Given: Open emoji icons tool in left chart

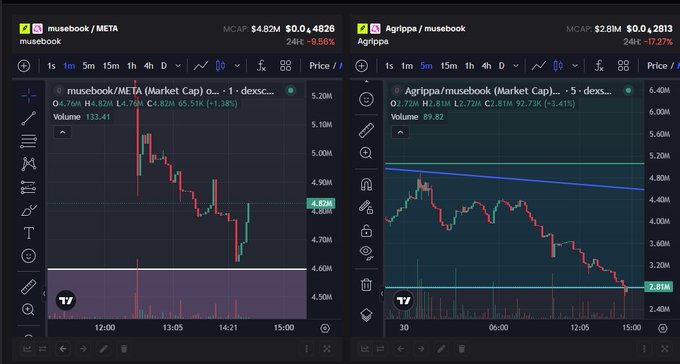Looking at the screenshot, I should (x=29, y=256).
